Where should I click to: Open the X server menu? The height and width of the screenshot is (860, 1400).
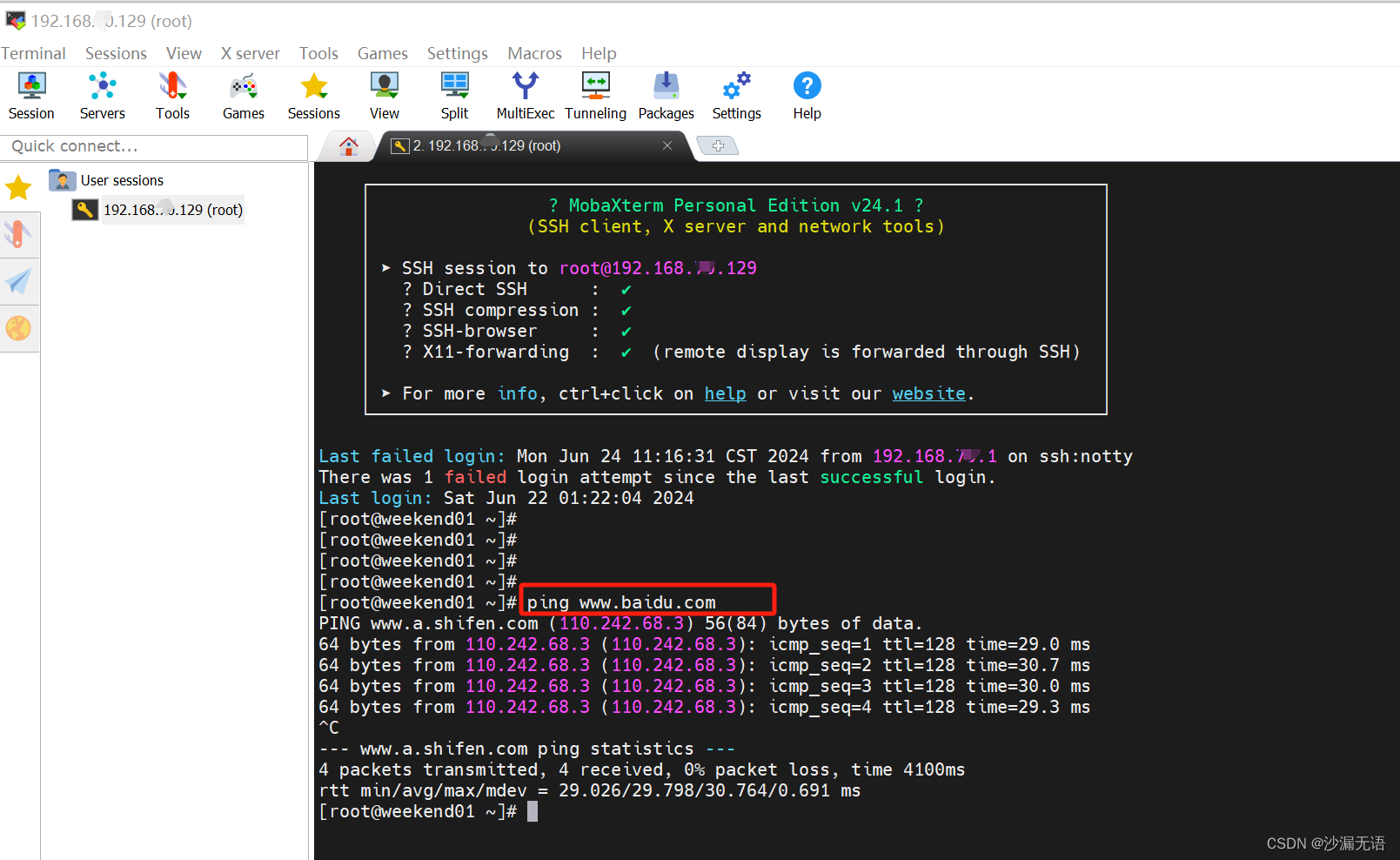[251, 53]
